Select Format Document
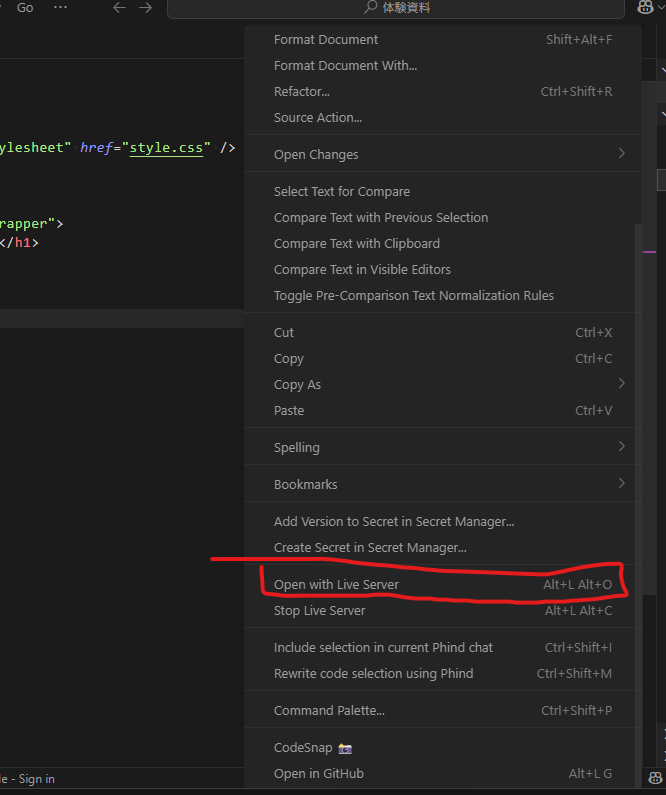 point(443,40)
